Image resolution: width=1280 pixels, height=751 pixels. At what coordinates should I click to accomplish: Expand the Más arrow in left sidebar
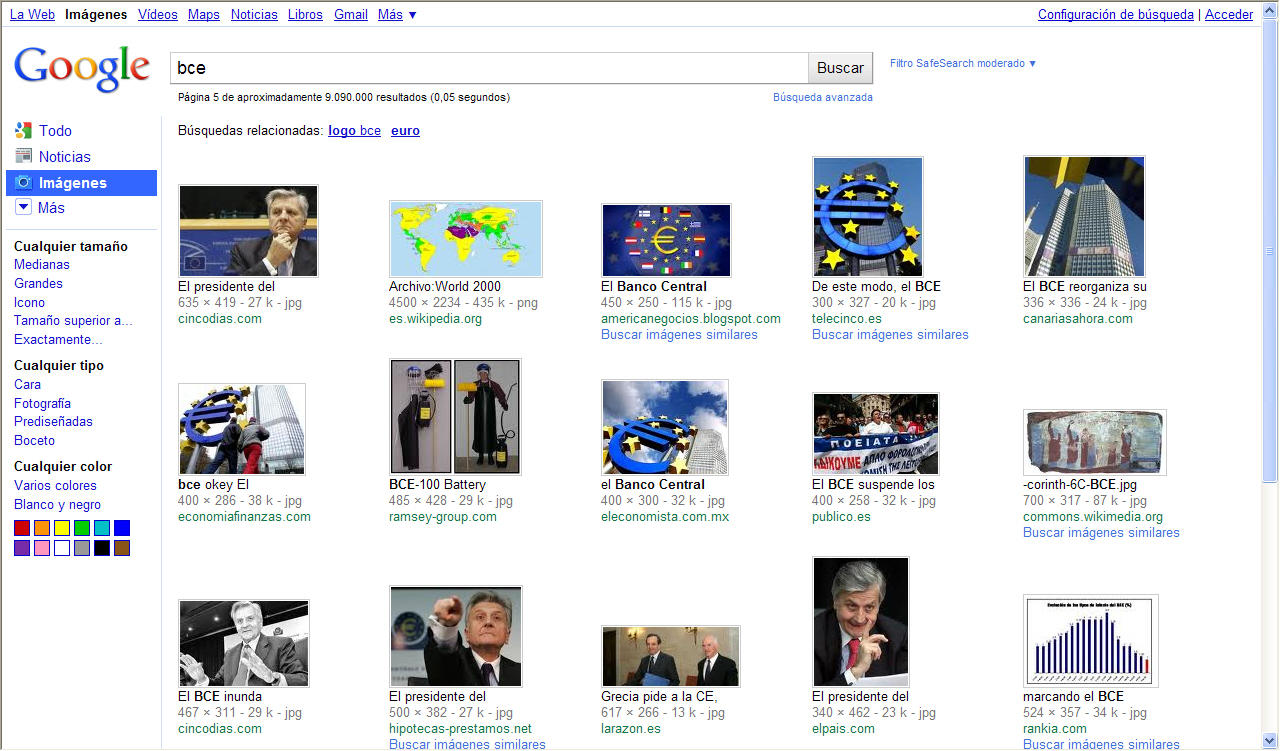pos(24,207)
